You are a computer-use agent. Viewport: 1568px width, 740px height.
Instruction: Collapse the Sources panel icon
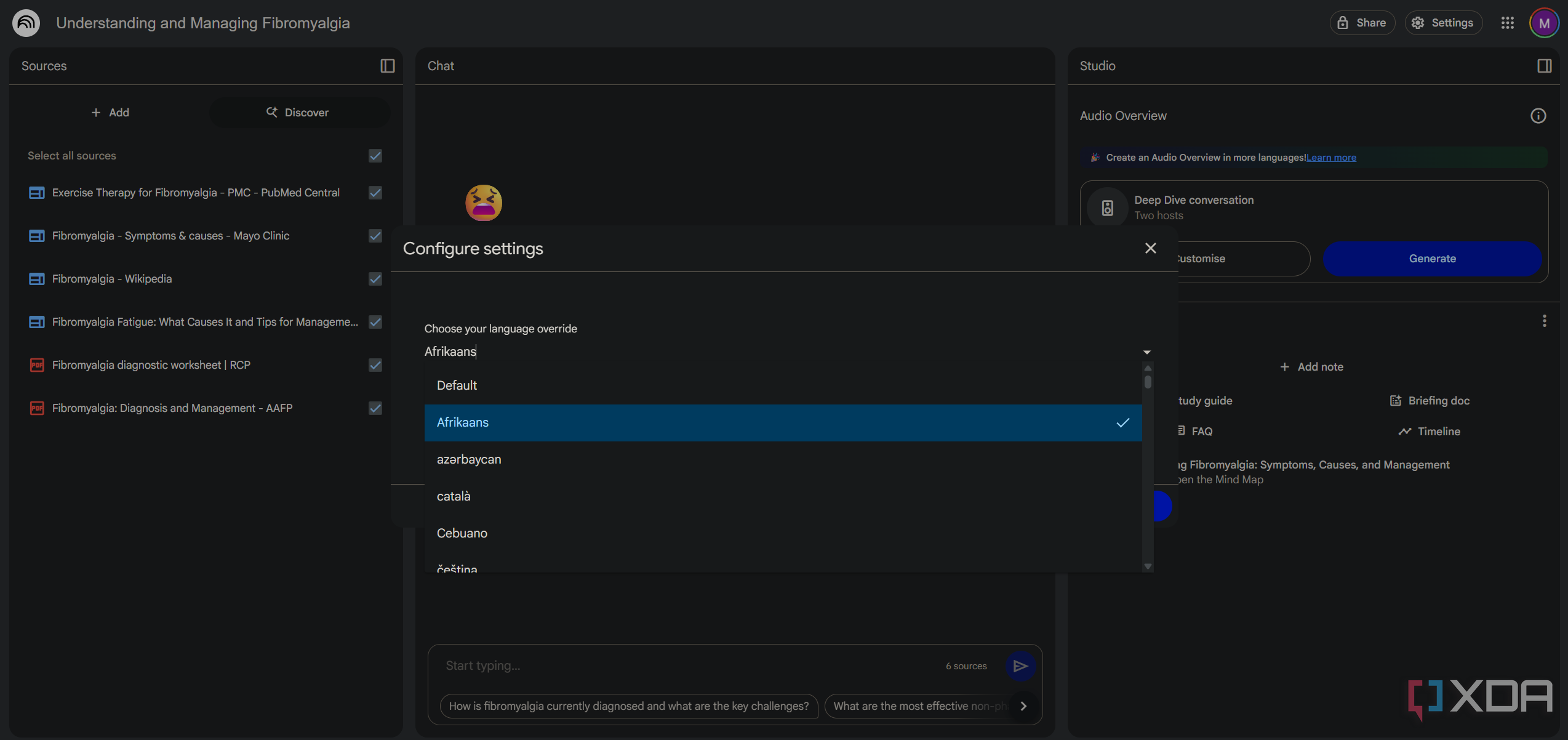[387, 66]
